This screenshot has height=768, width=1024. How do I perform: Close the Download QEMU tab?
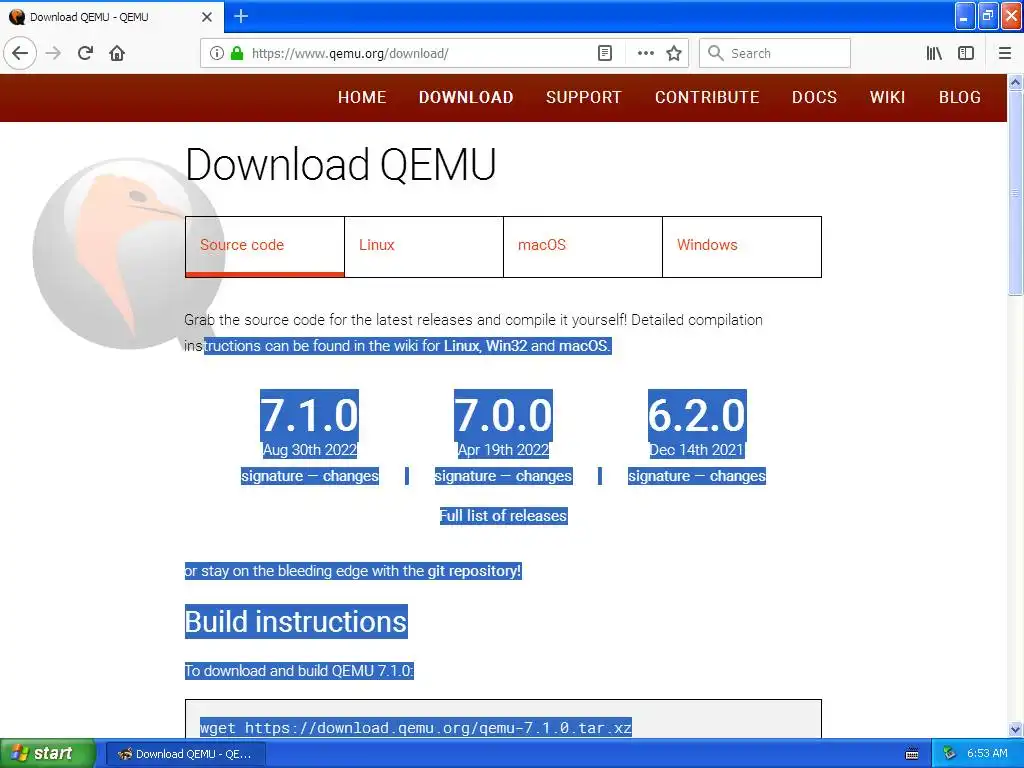coord(207,17)
